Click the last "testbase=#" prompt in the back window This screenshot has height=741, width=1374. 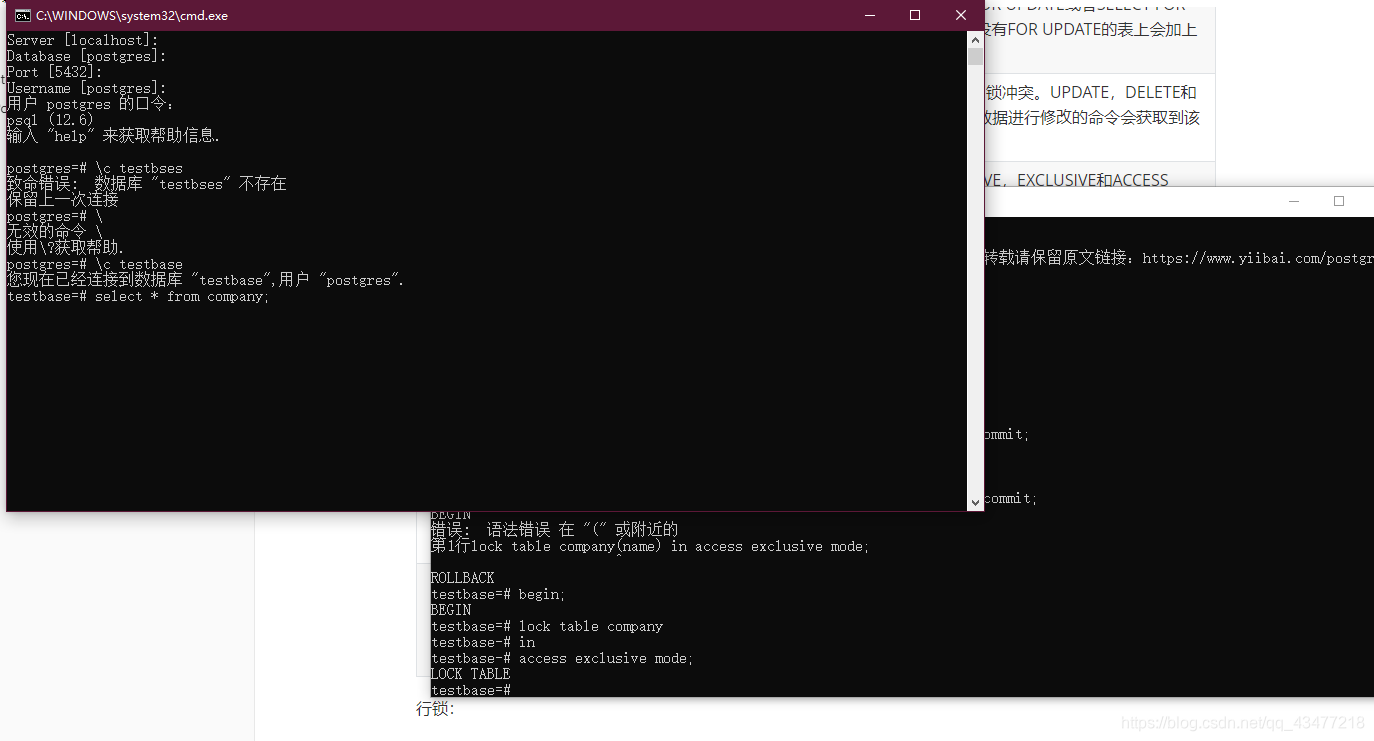(471, 690)
